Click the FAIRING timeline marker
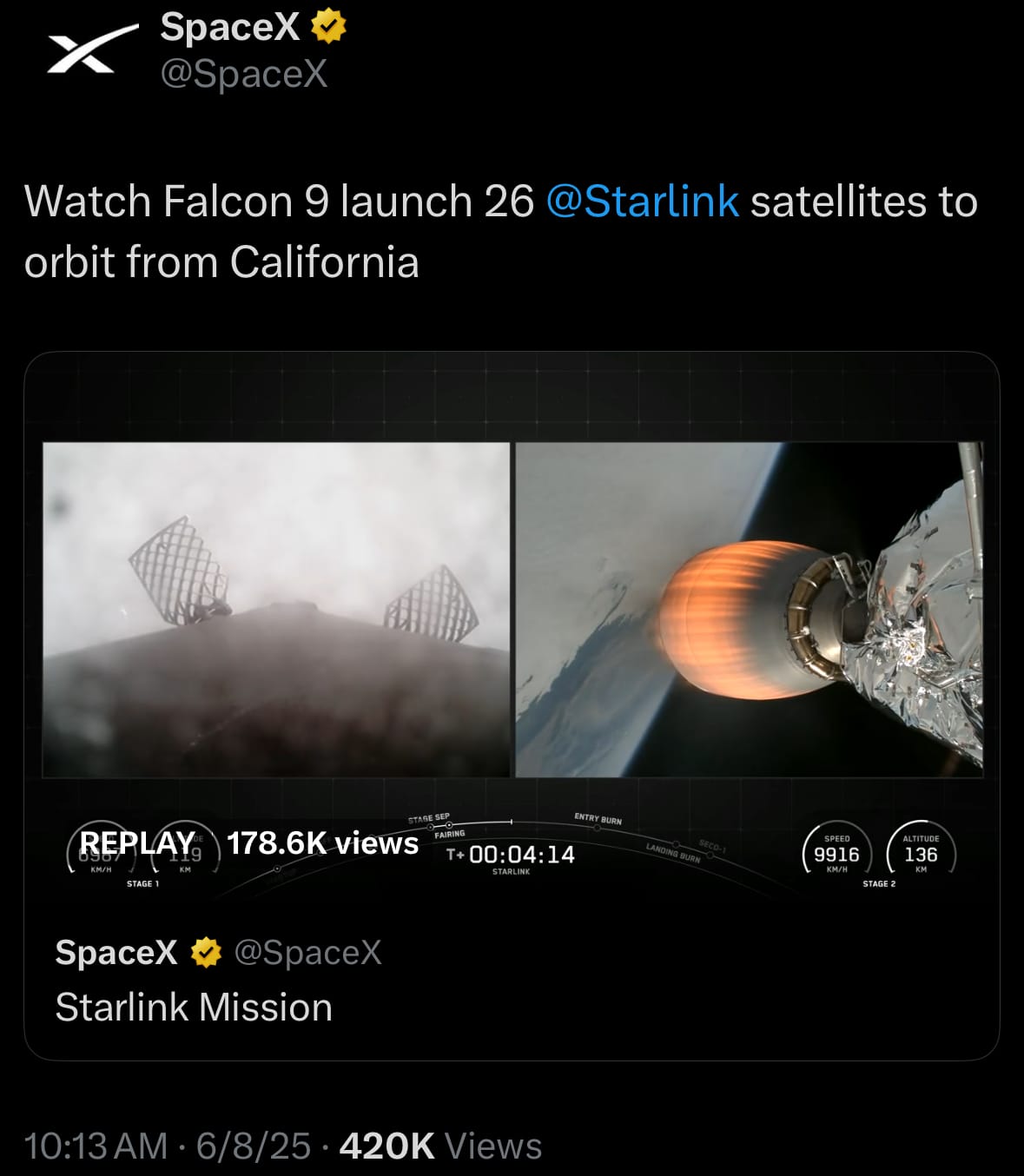Screen dimensions: 1024x1176 pyautogui.click(x=450, y=834)
